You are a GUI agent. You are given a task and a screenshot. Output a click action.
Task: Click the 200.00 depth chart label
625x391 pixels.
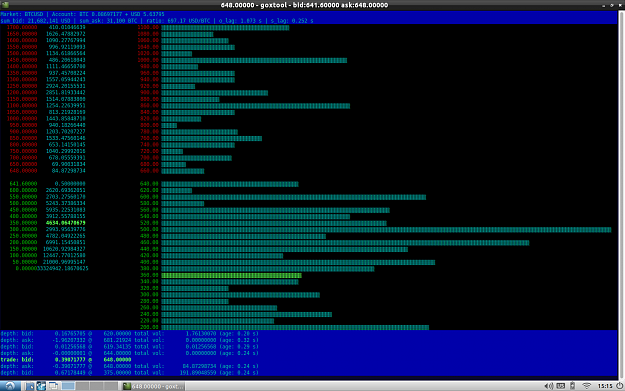149,327
